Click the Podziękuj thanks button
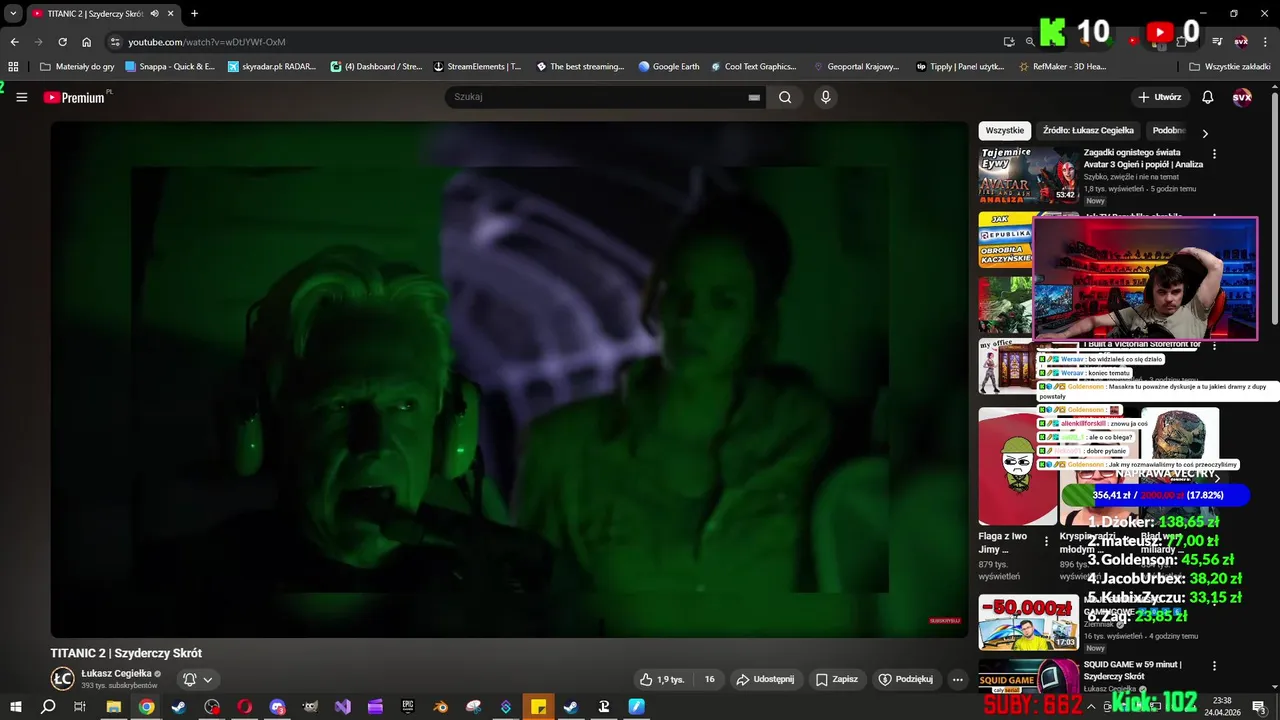Screen dimensions: 1280x720 (905, 679)
